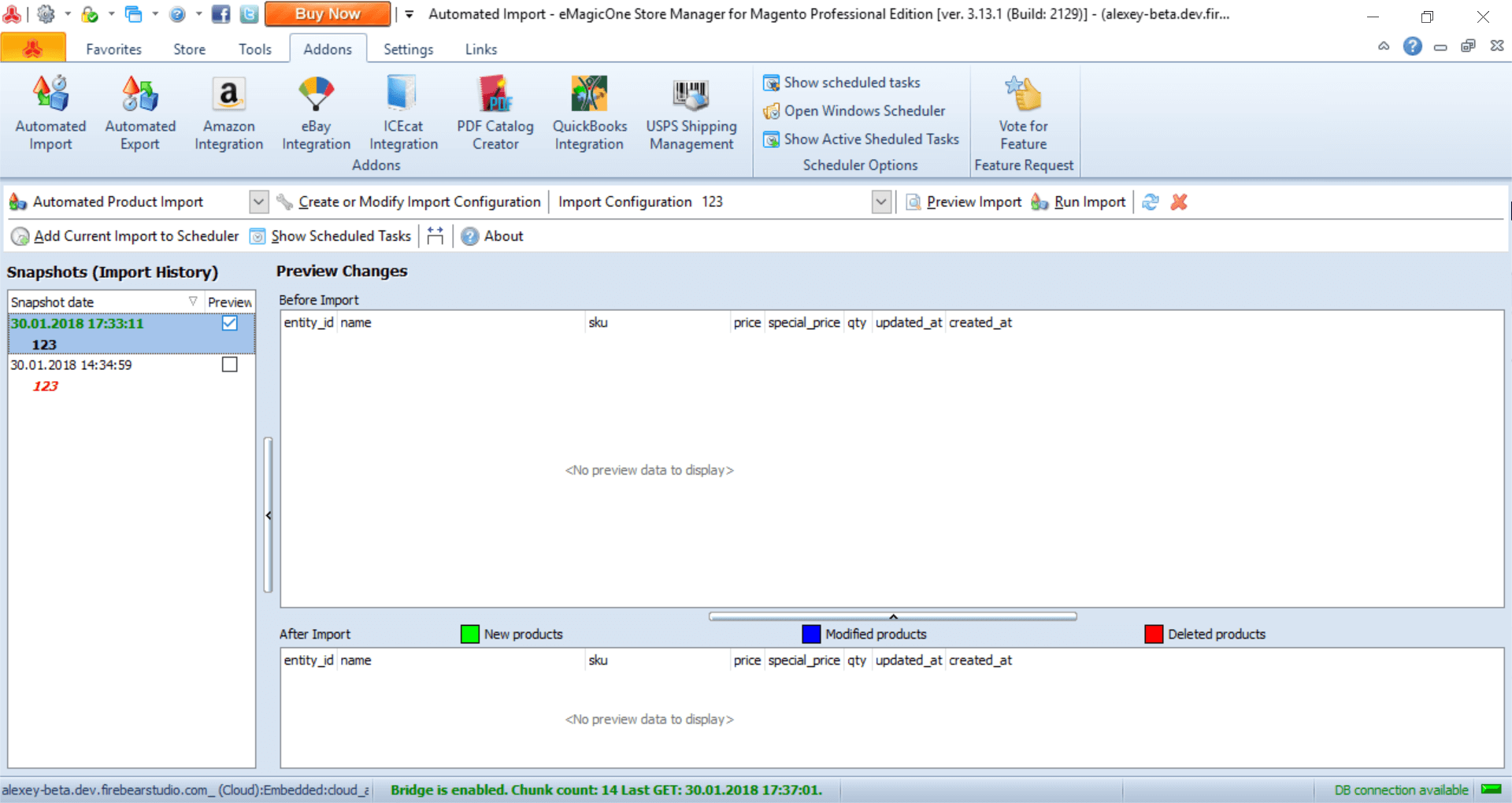Open USPS Shipping Management
The width and height of the screenshot is (1512, 803).
691,113
